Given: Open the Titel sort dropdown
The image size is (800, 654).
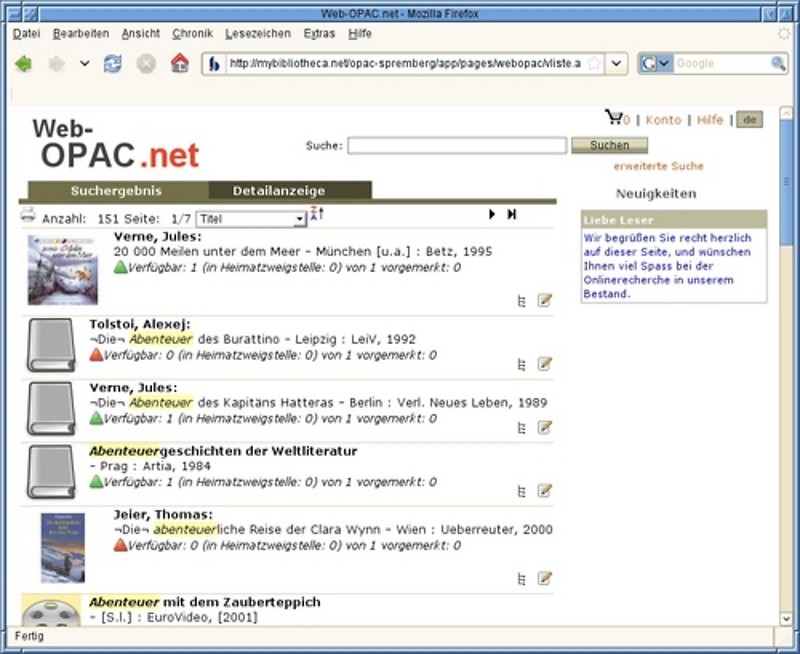Looking at the screenshot, I should [251, 219].
